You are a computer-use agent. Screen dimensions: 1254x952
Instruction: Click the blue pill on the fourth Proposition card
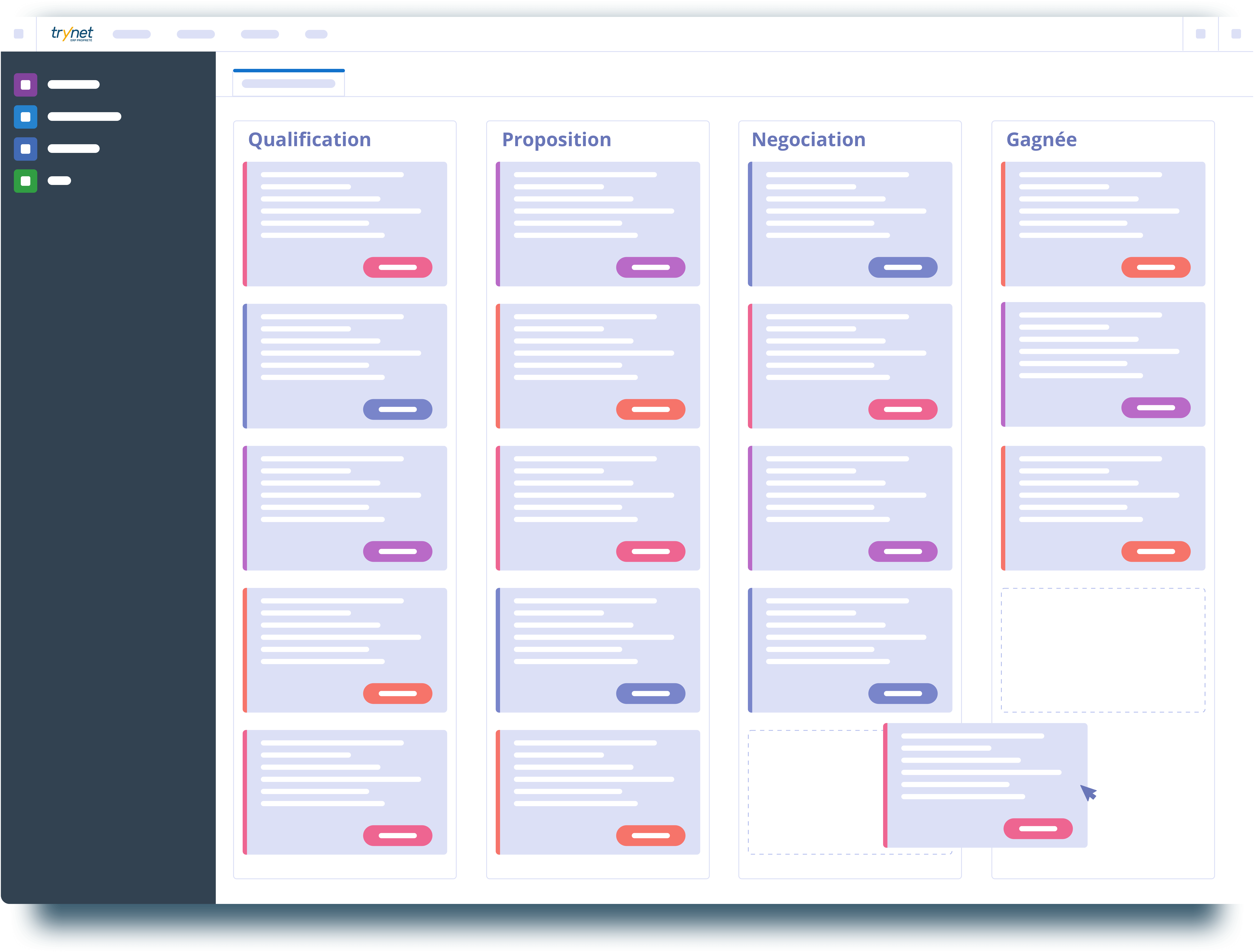(651, 694)
